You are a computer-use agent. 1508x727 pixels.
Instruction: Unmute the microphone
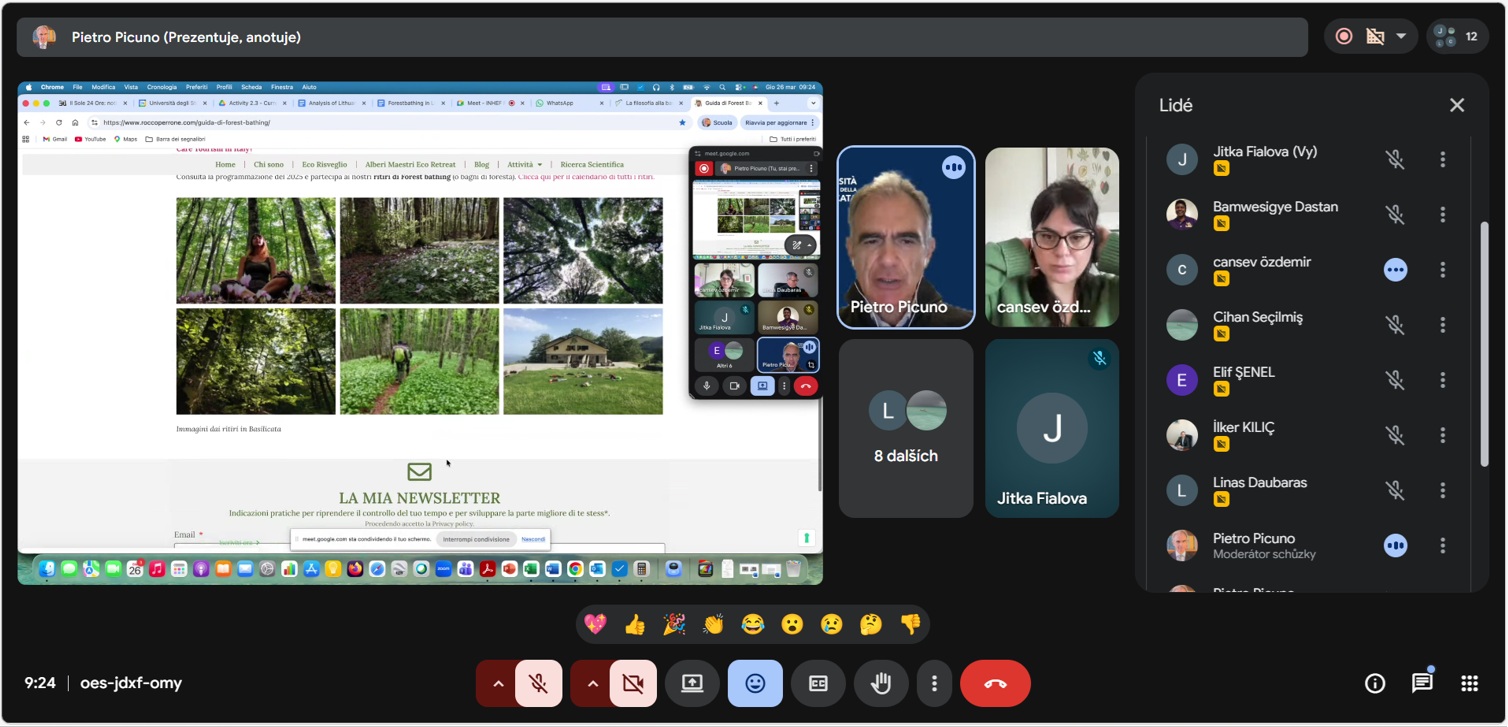point(538,684)
